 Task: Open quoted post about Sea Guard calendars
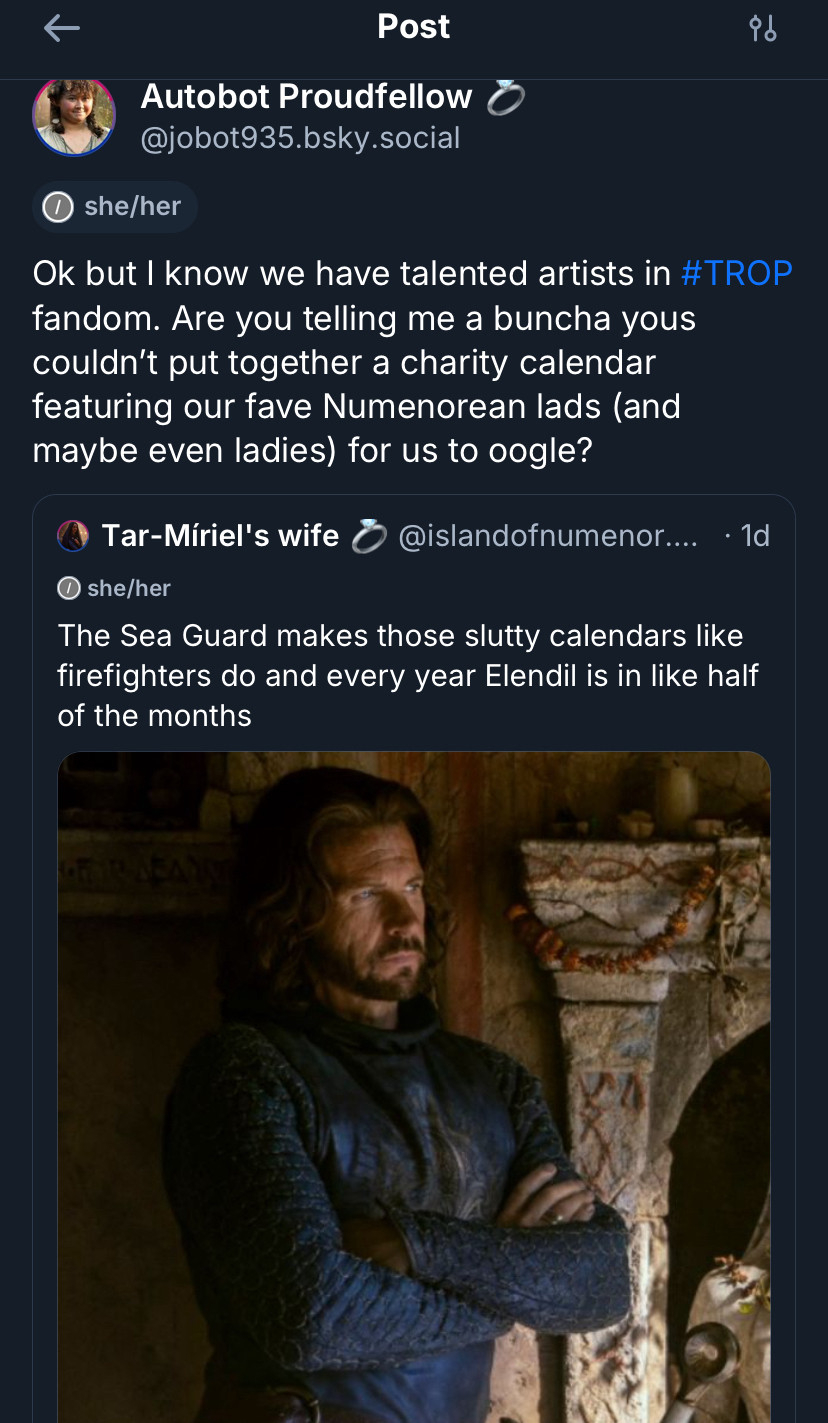point(400,675)
